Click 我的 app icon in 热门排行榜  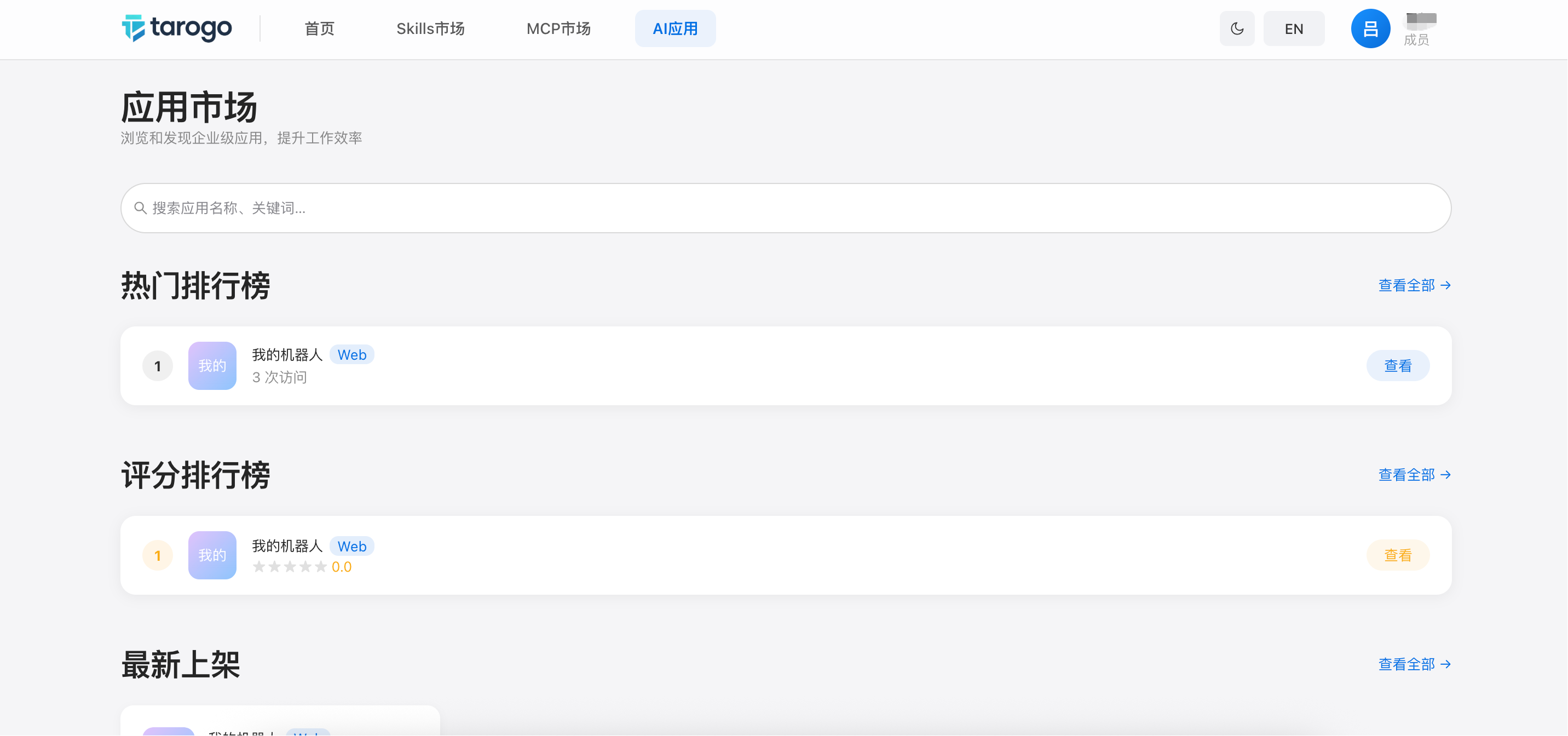pos(212,366)
